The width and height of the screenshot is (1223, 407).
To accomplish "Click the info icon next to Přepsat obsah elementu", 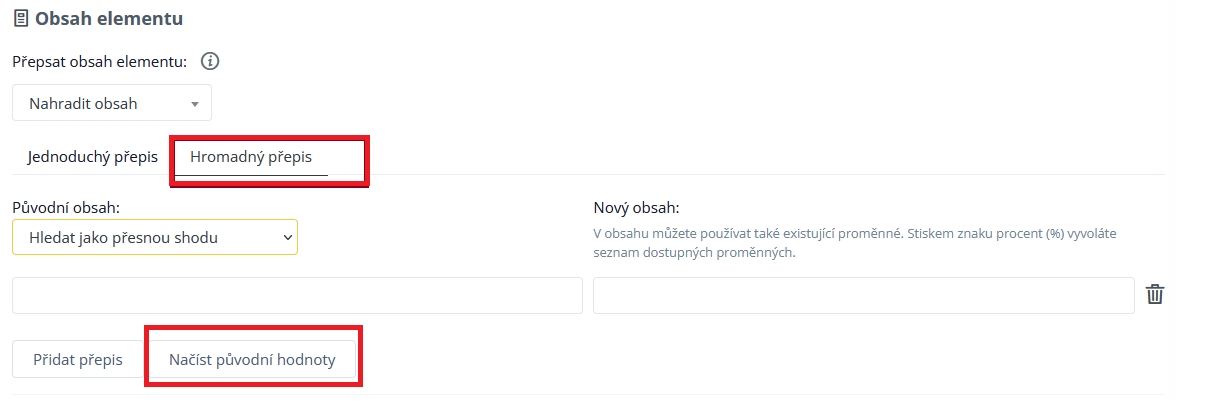I will click(x=210, y=62).
